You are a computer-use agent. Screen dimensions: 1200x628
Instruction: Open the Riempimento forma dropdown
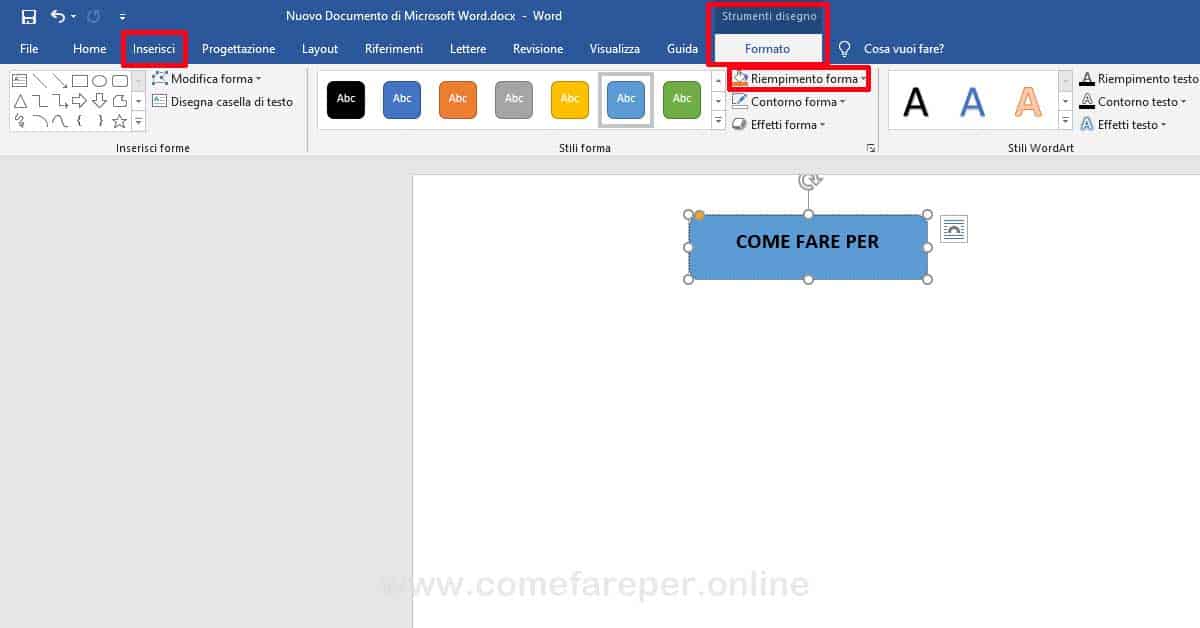[x=798, y=78]
